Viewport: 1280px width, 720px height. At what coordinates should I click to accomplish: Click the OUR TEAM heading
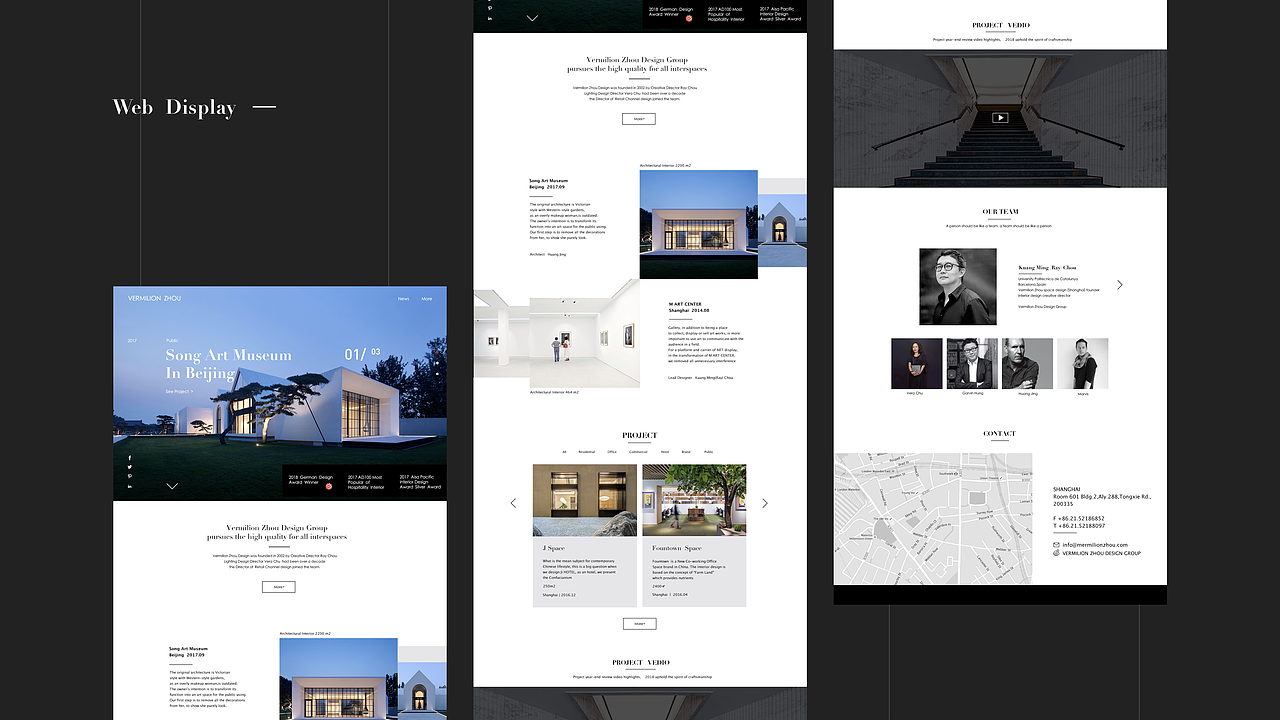tap(1001, 212)
